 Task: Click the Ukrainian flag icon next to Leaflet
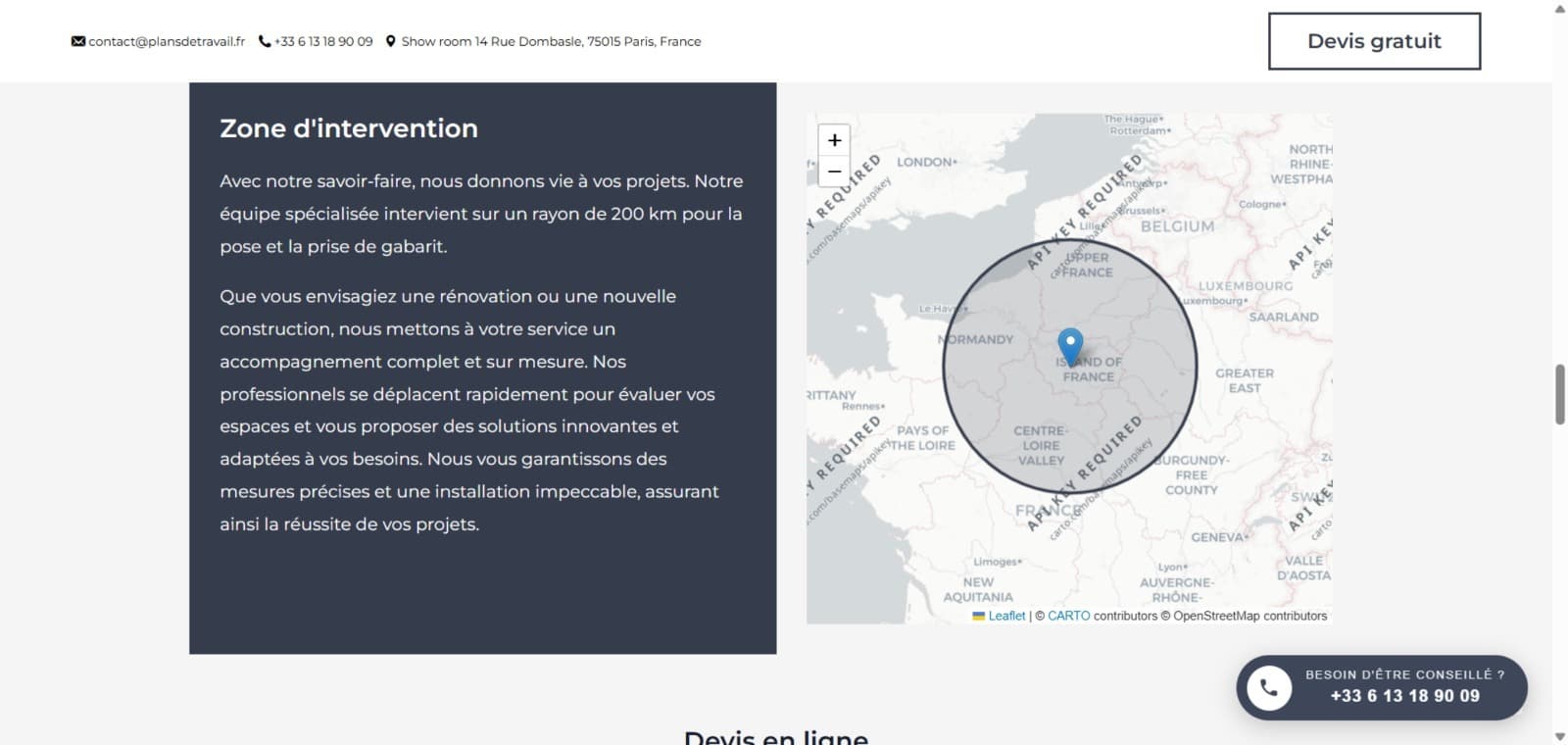(978, 616)
